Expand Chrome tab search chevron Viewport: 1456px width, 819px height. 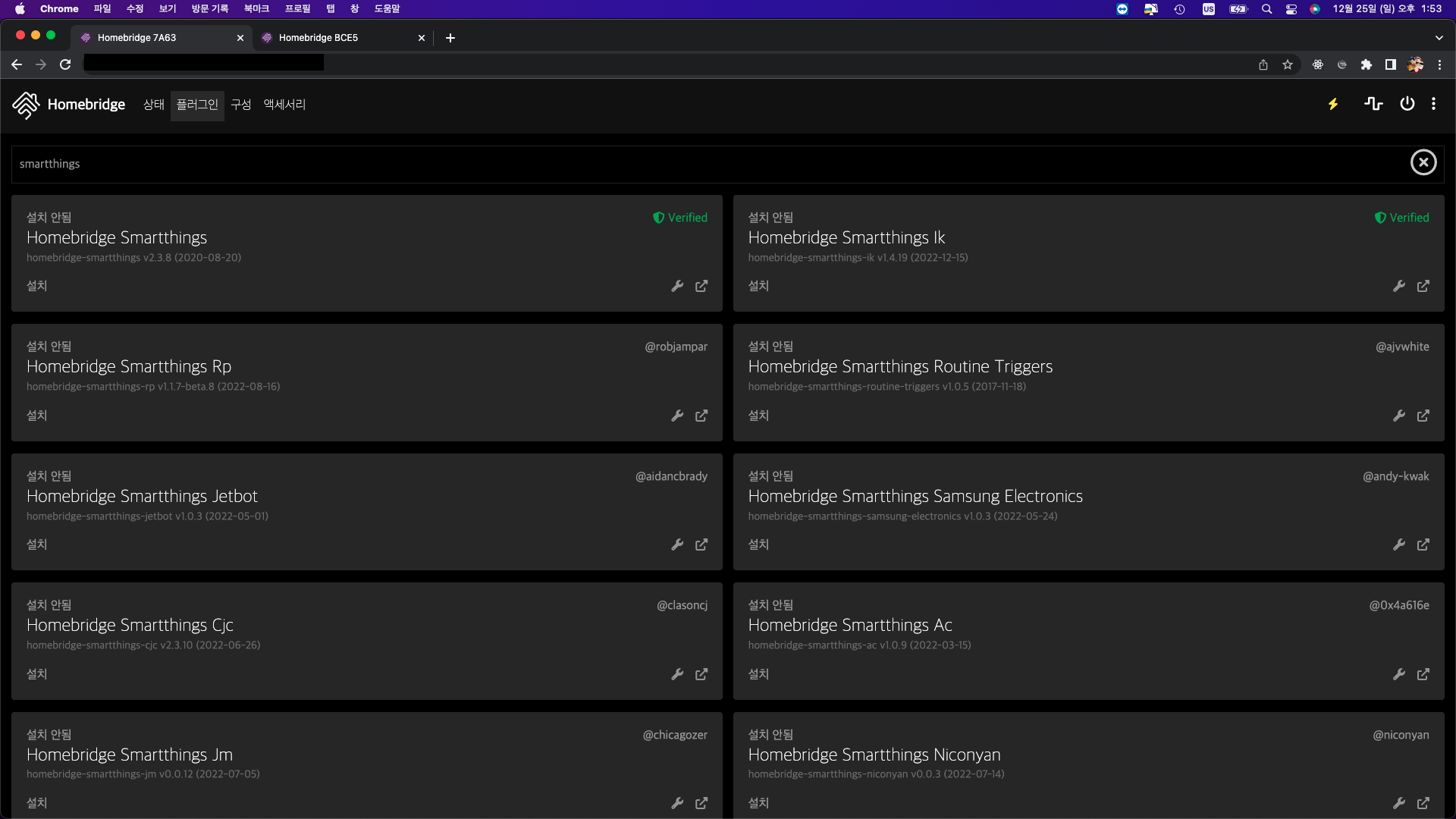pyautogui.click(x=1439, y=37)
